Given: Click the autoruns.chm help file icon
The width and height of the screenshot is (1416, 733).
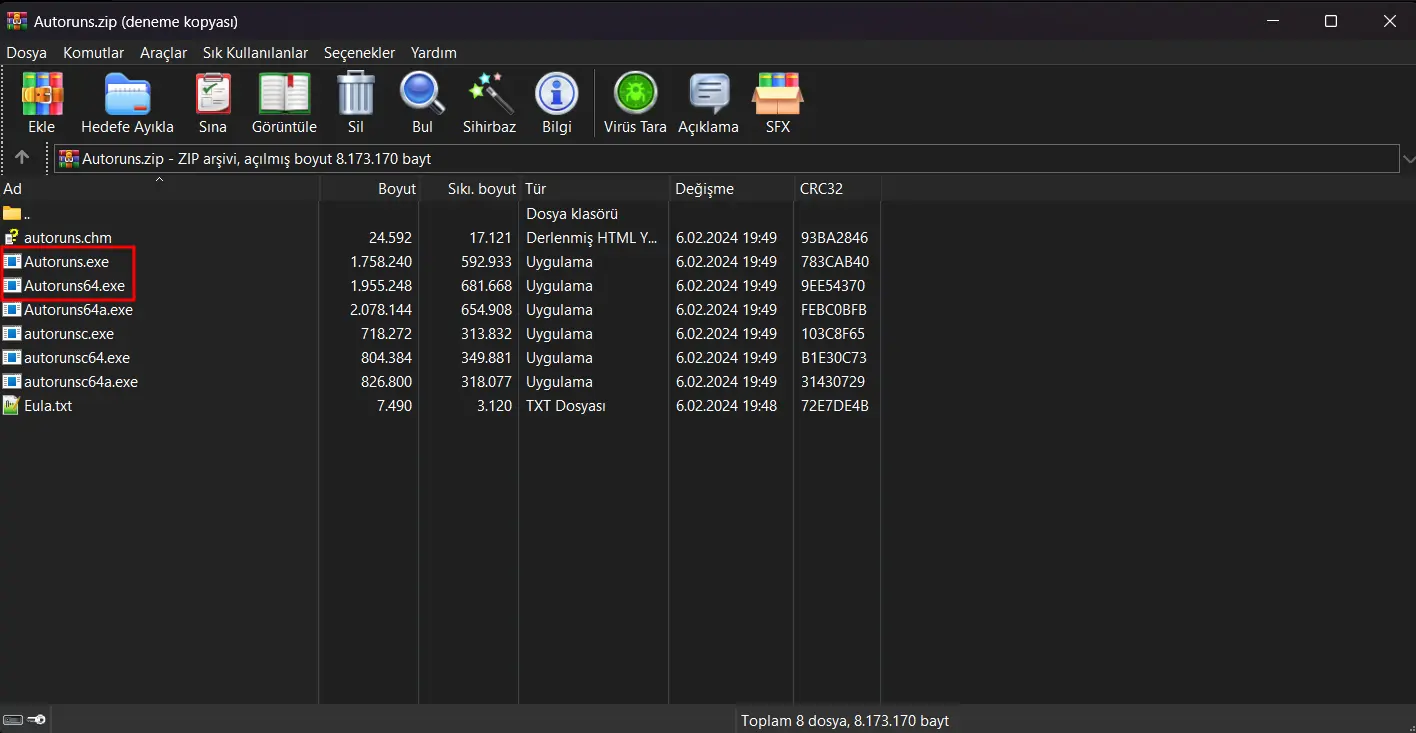Looking at the screenshot, I should point(12,238).
